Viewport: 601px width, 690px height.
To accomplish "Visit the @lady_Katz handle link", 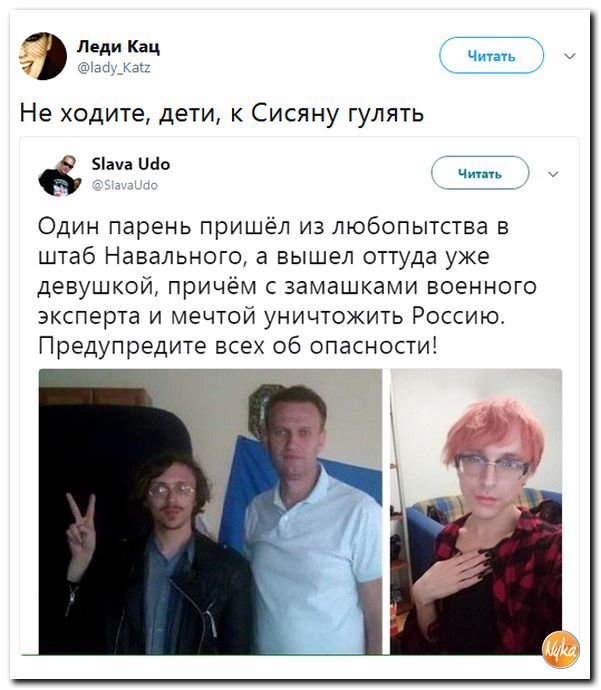I will click(x=114, y=68).
